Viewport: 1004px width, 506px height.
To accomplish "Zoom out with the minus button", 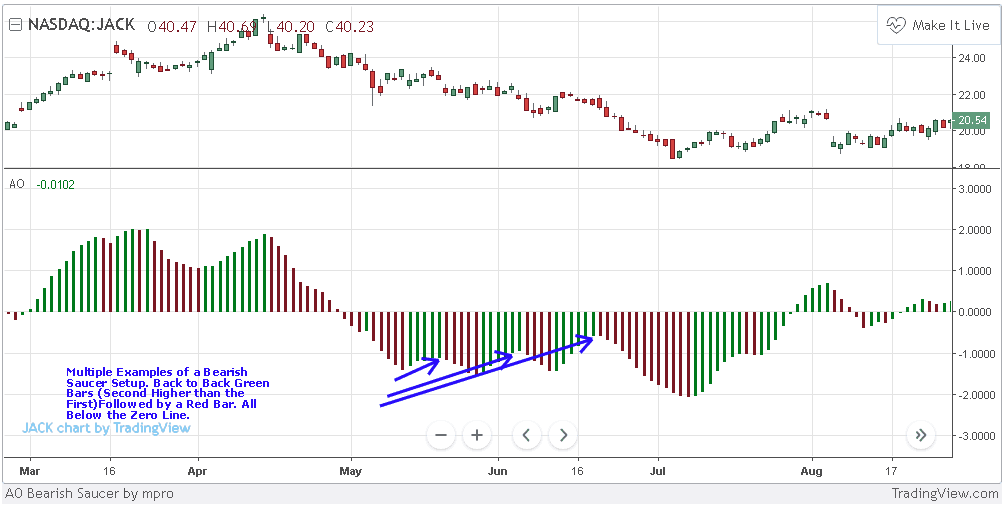I will coord(441,436).
